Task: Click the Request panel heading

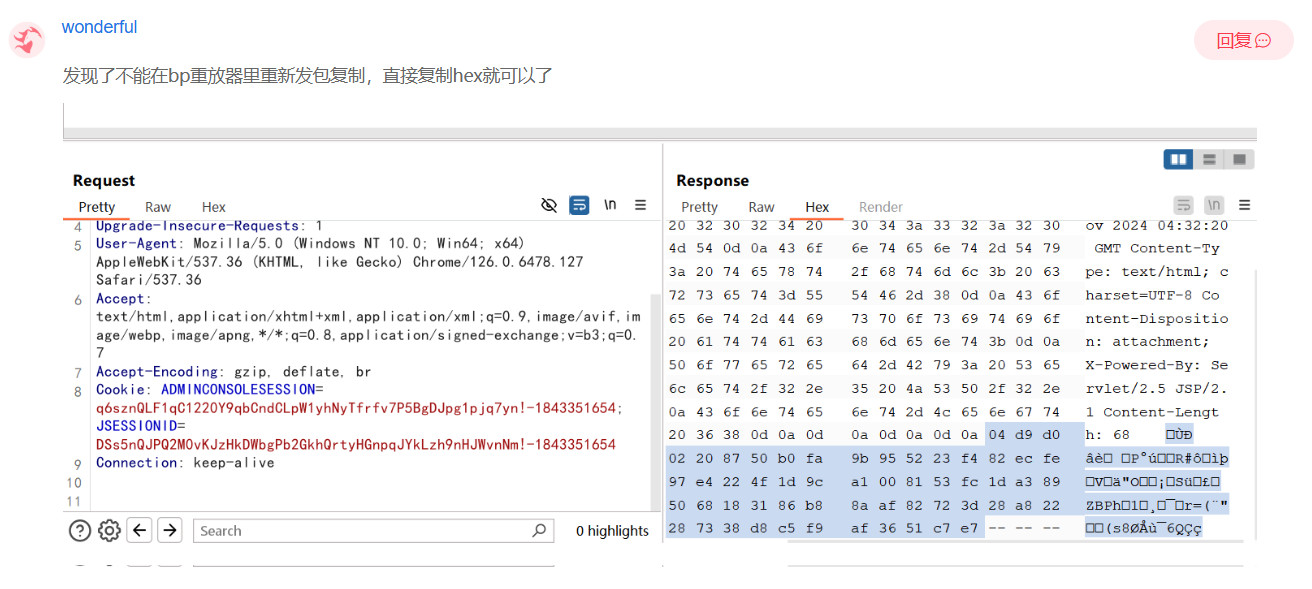Action: [x=104, y=181]
